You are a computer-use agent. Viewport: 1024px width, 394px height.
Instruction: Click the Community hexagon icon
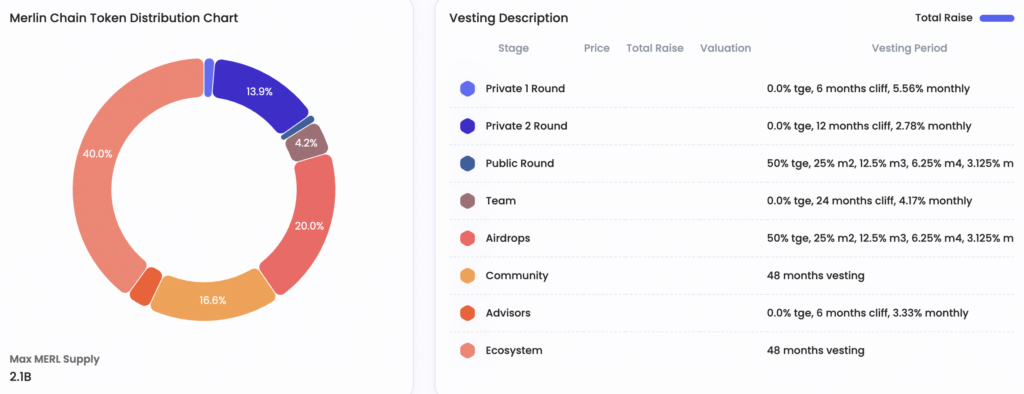tap(467, 276)
